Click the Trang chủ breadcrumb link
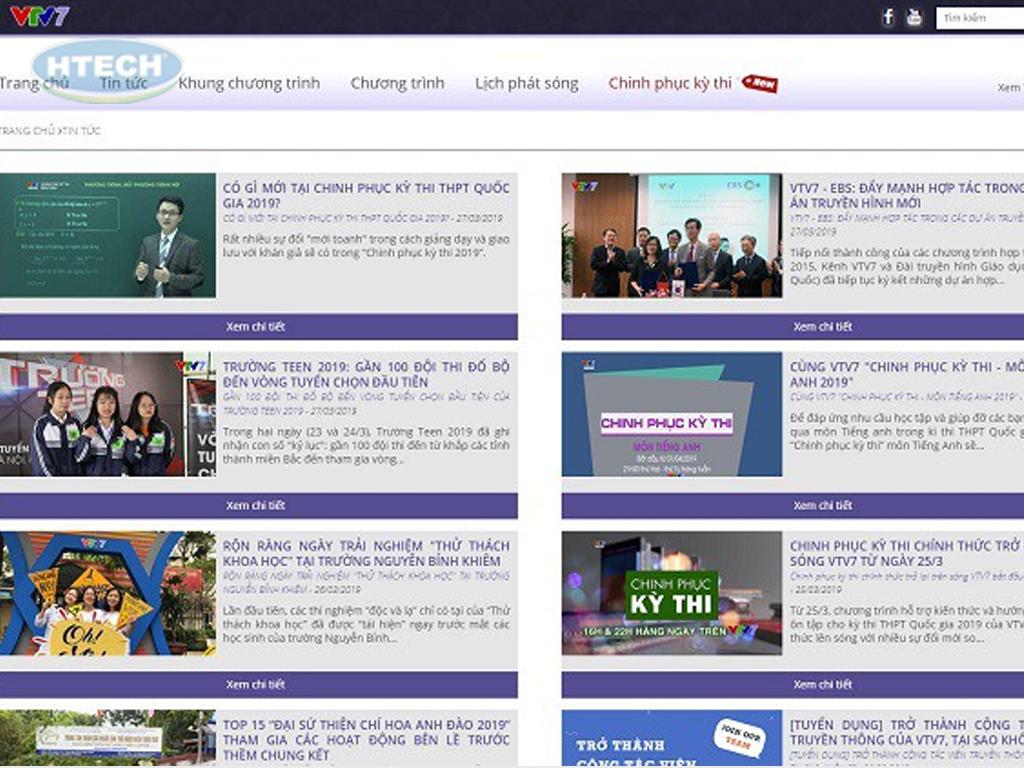The image size is (1024, 768). click(26, 131)
